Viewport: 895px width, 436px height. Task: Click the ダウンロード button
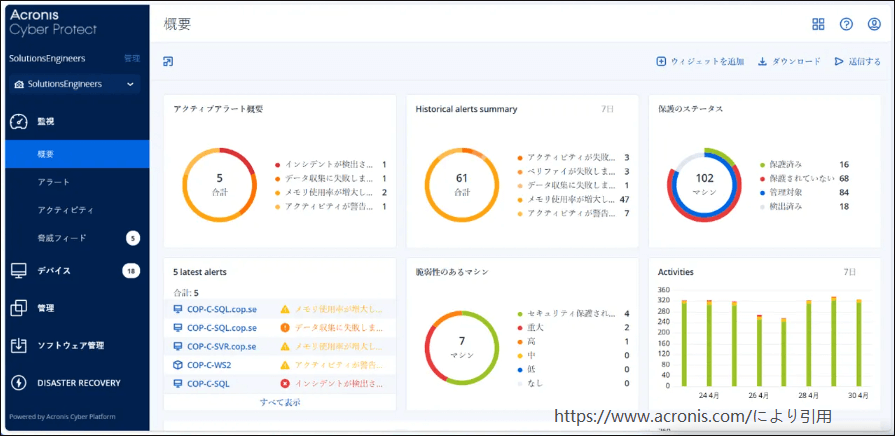click(789, 62)
